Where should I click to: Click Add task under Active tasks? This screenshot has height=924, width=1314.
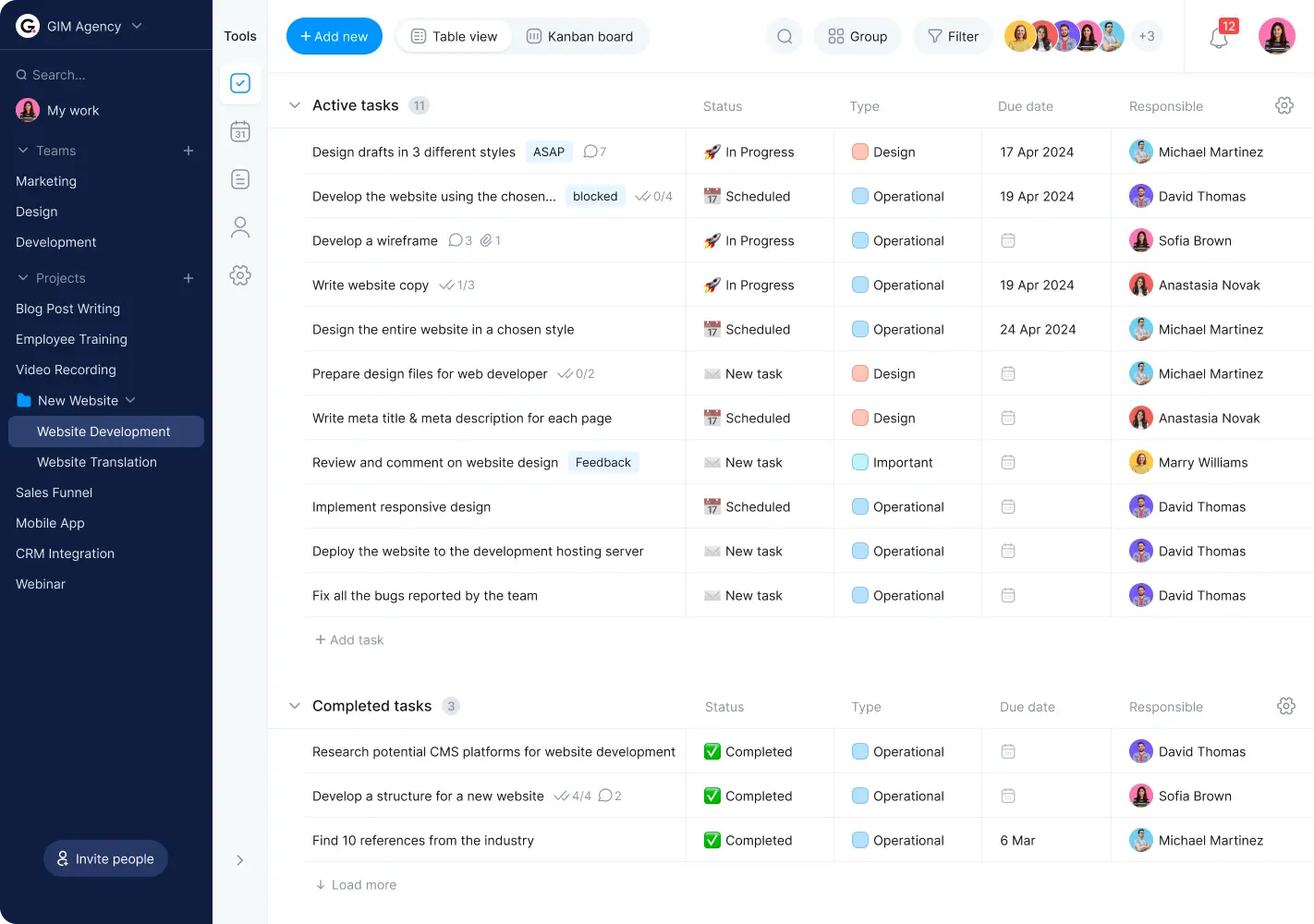[x=349, y=639]
